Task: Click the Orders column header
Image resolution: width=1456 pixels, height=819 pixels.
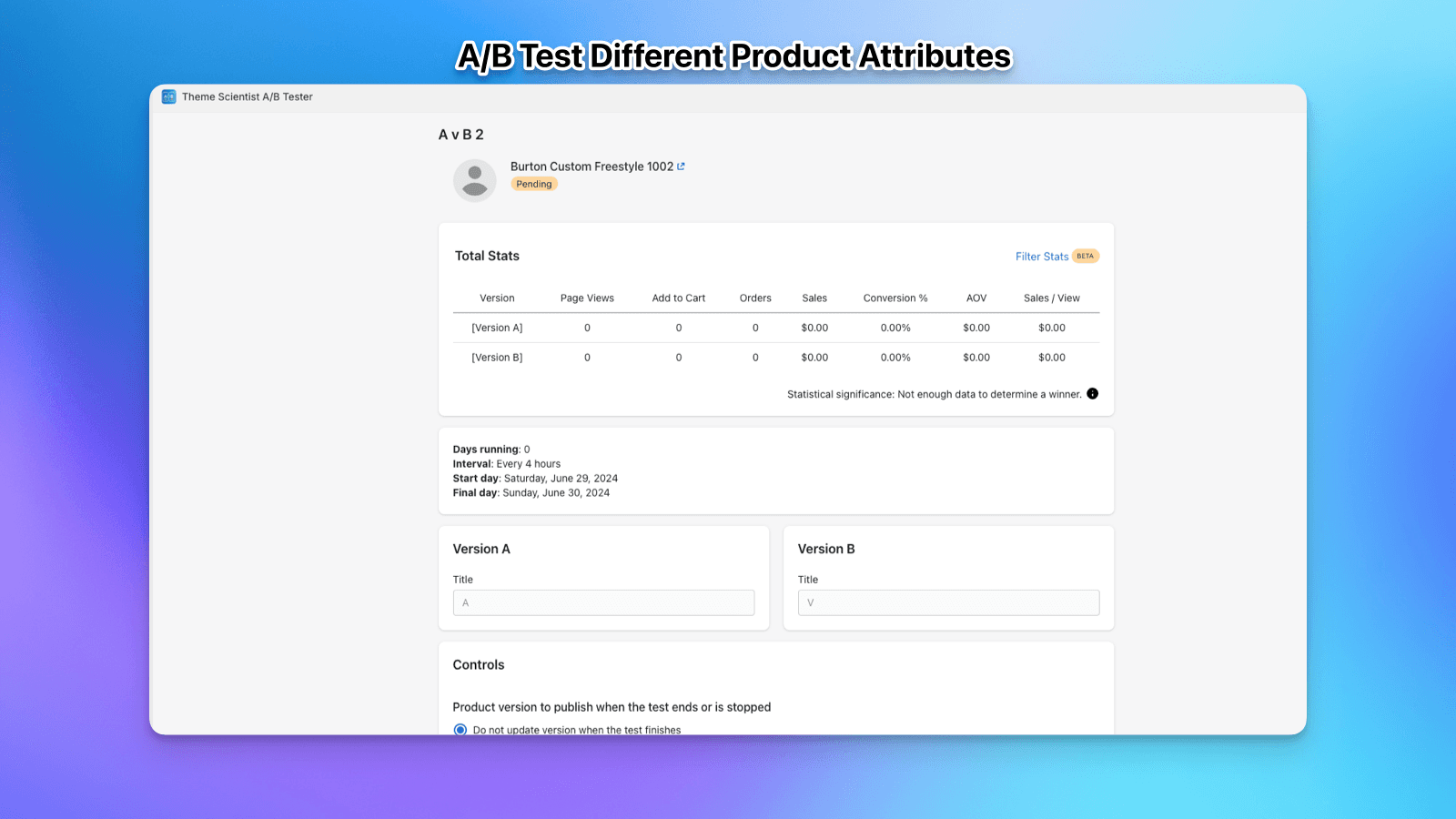Action: click(x=754, y=298)
